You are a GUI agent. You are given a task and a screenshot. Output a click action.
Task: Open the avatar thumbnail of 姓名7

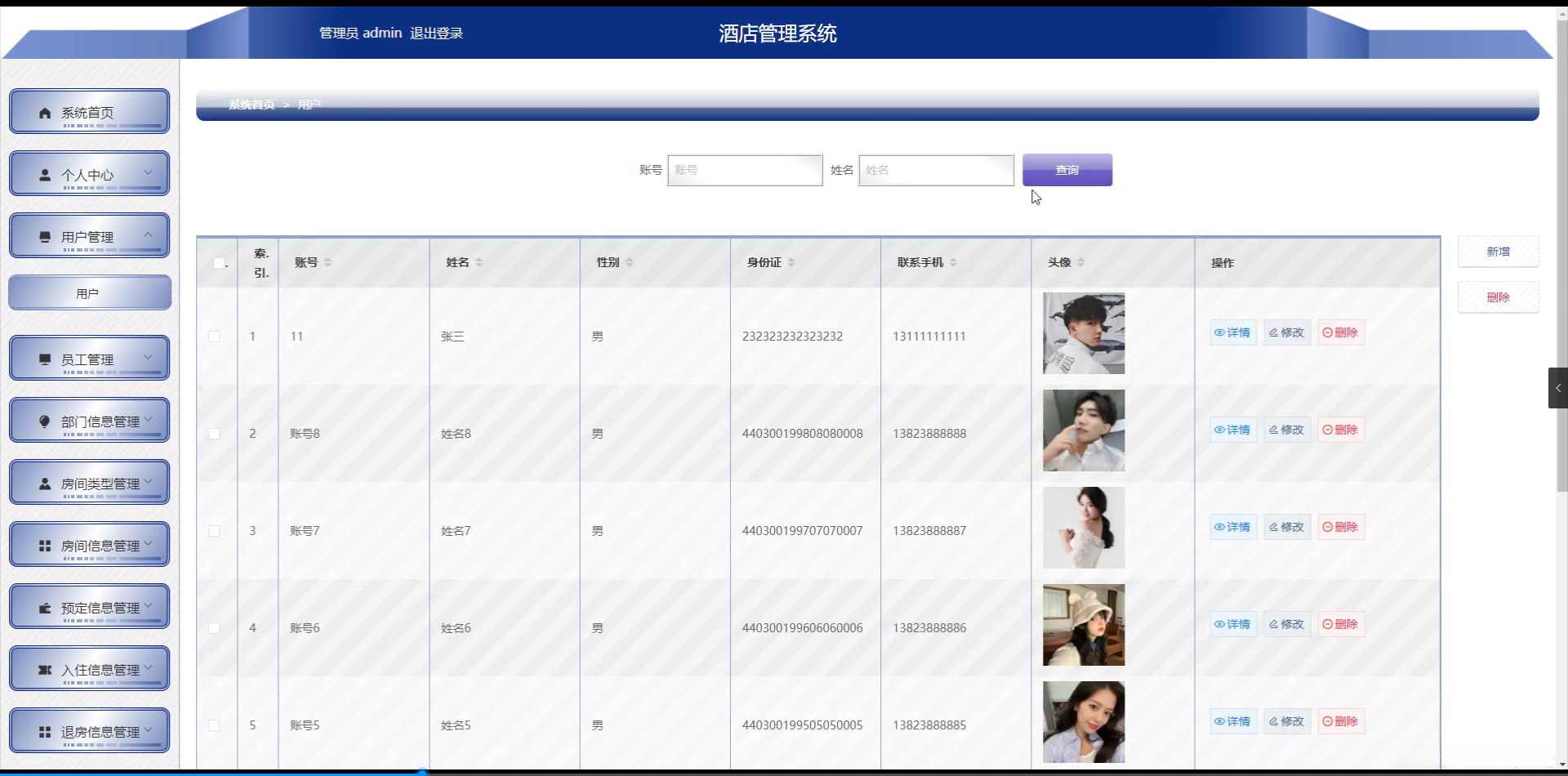1084,528
